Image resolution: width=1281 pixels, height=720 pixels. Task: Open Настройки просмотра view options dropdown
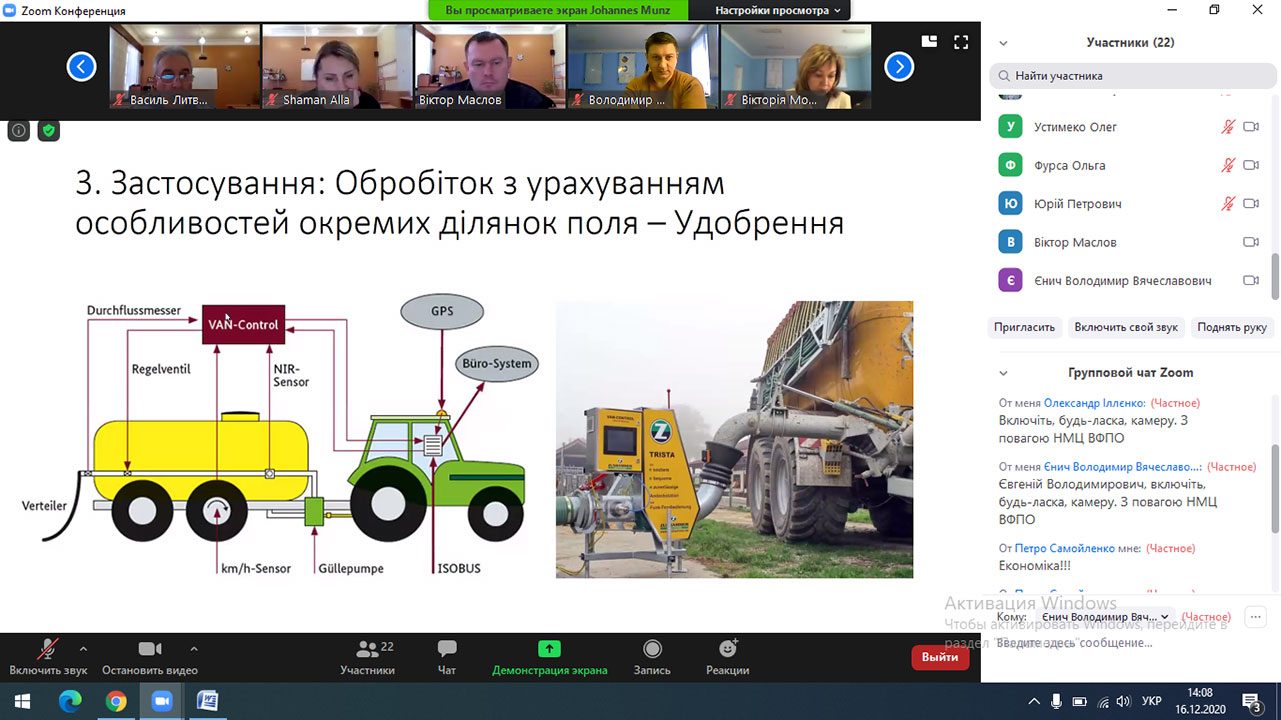click(778, 10)
